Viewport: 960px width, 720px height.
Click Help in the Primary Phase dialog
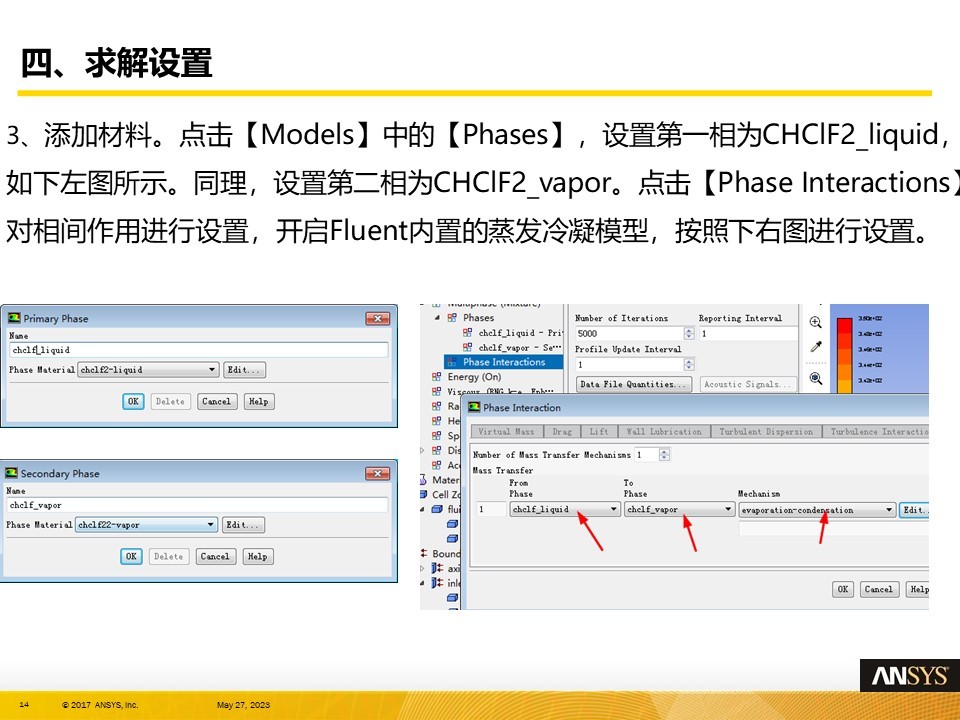pyautogui.click(x=258, y=402)
